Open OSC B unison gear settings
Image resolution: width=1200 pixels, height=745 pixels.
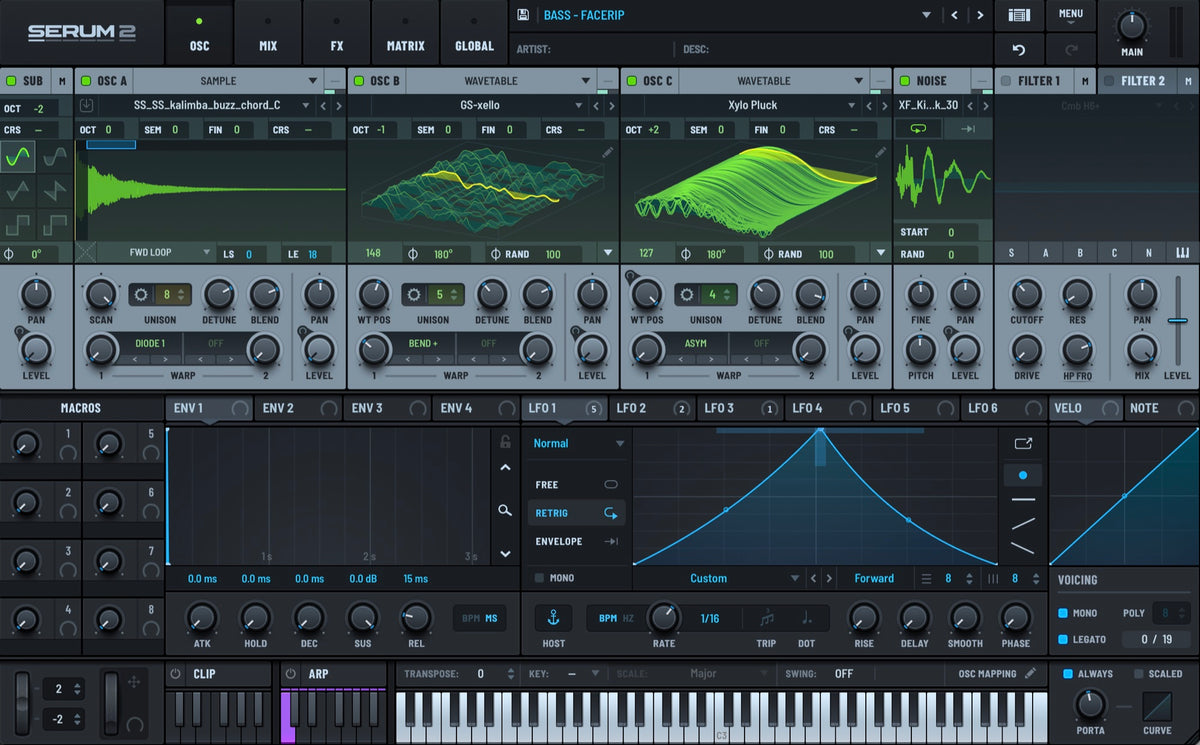click(415, 295)
